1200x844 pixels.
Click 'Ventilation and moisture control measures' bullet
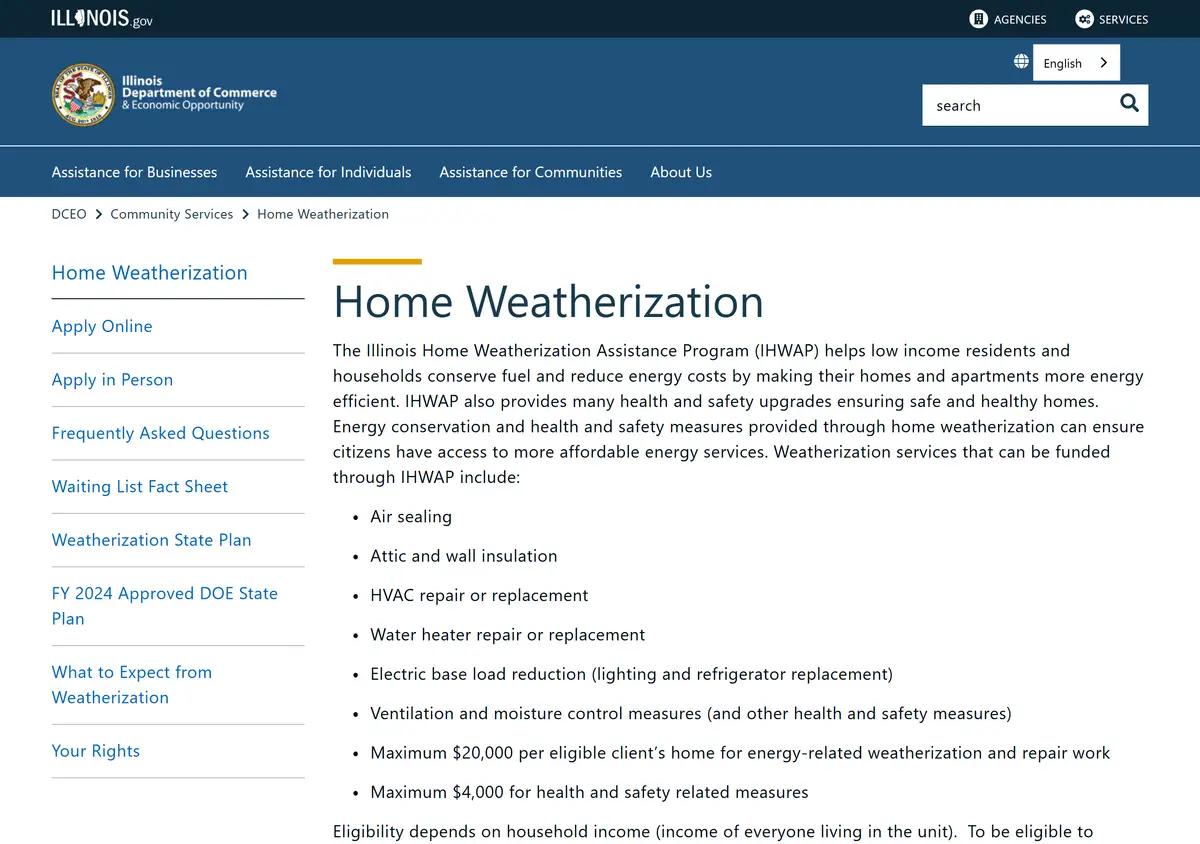point(691,713)
